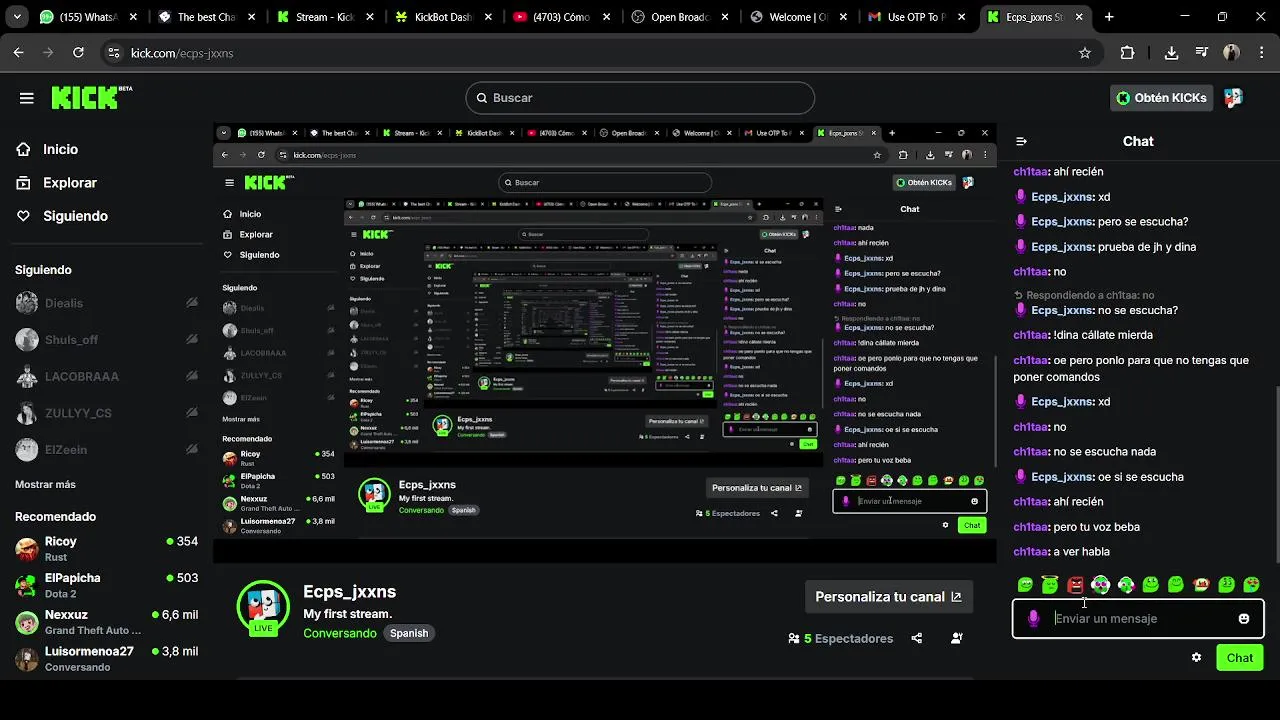Insert the heart-eyes green emote
Viewport: 1280px width, 720px height.
(1251, 585)
